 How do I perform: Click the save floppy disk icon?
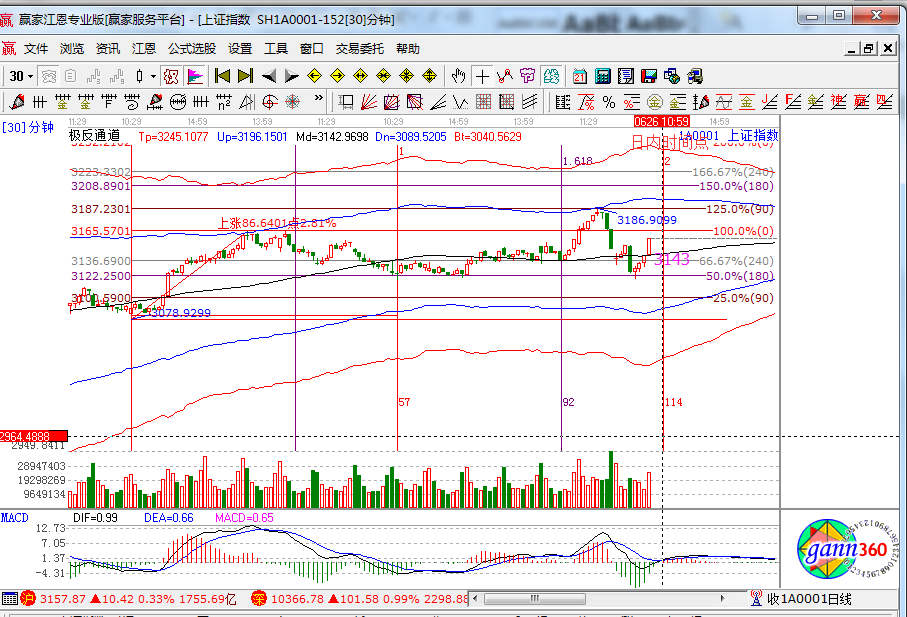click(649, 76)
